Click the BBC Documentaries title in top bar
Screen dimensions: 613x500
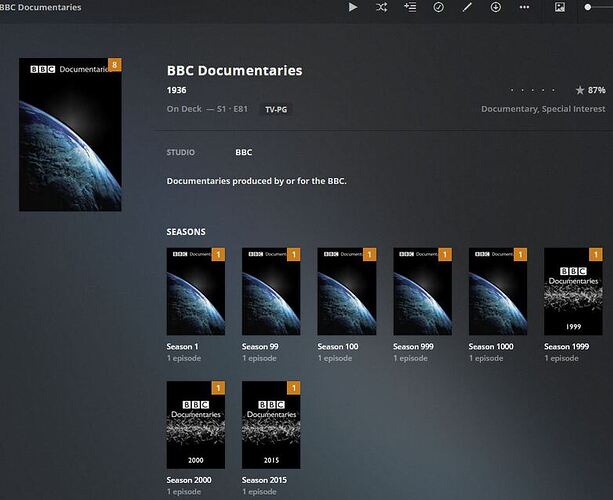(x=41, y=7)
